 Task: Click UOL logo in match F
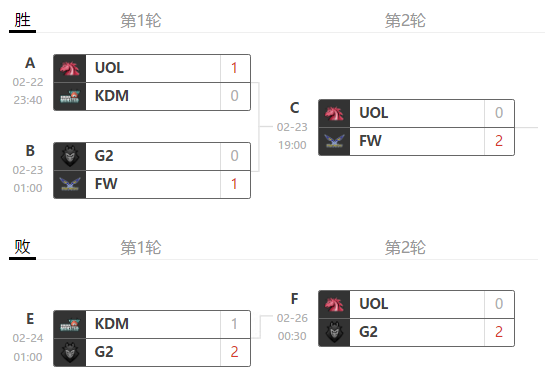[334, 304]
